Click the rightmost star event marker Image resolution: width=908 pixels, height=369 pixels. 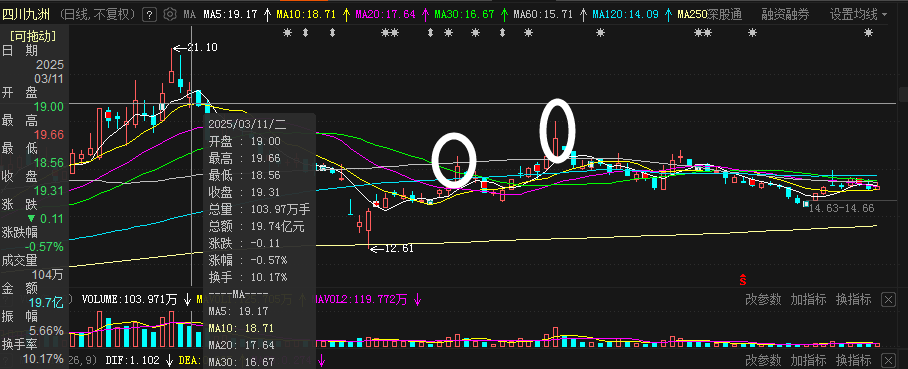click(x=868, y=33)
